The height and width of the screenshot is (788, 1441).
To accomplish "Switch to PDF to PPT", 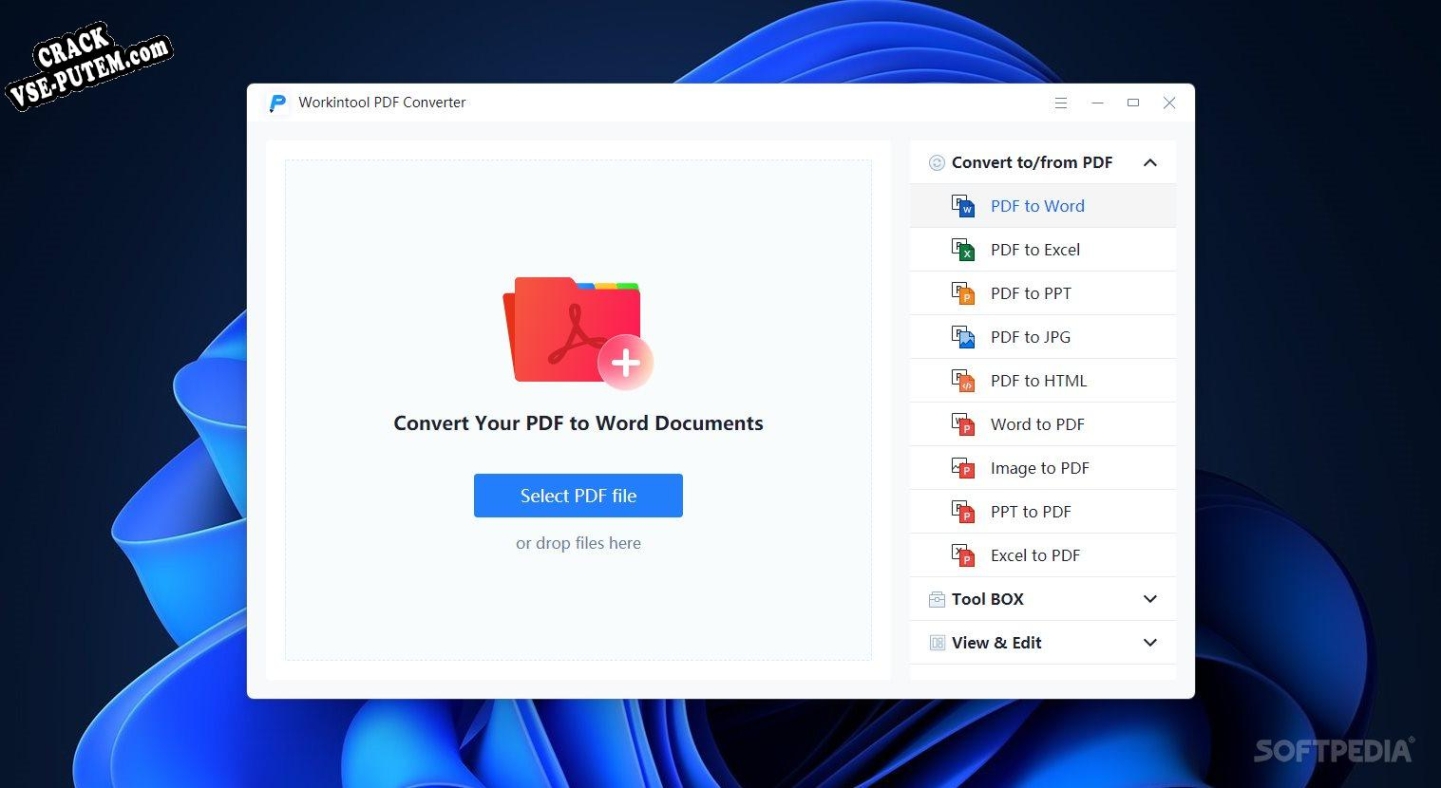I will click(1043, 293).
